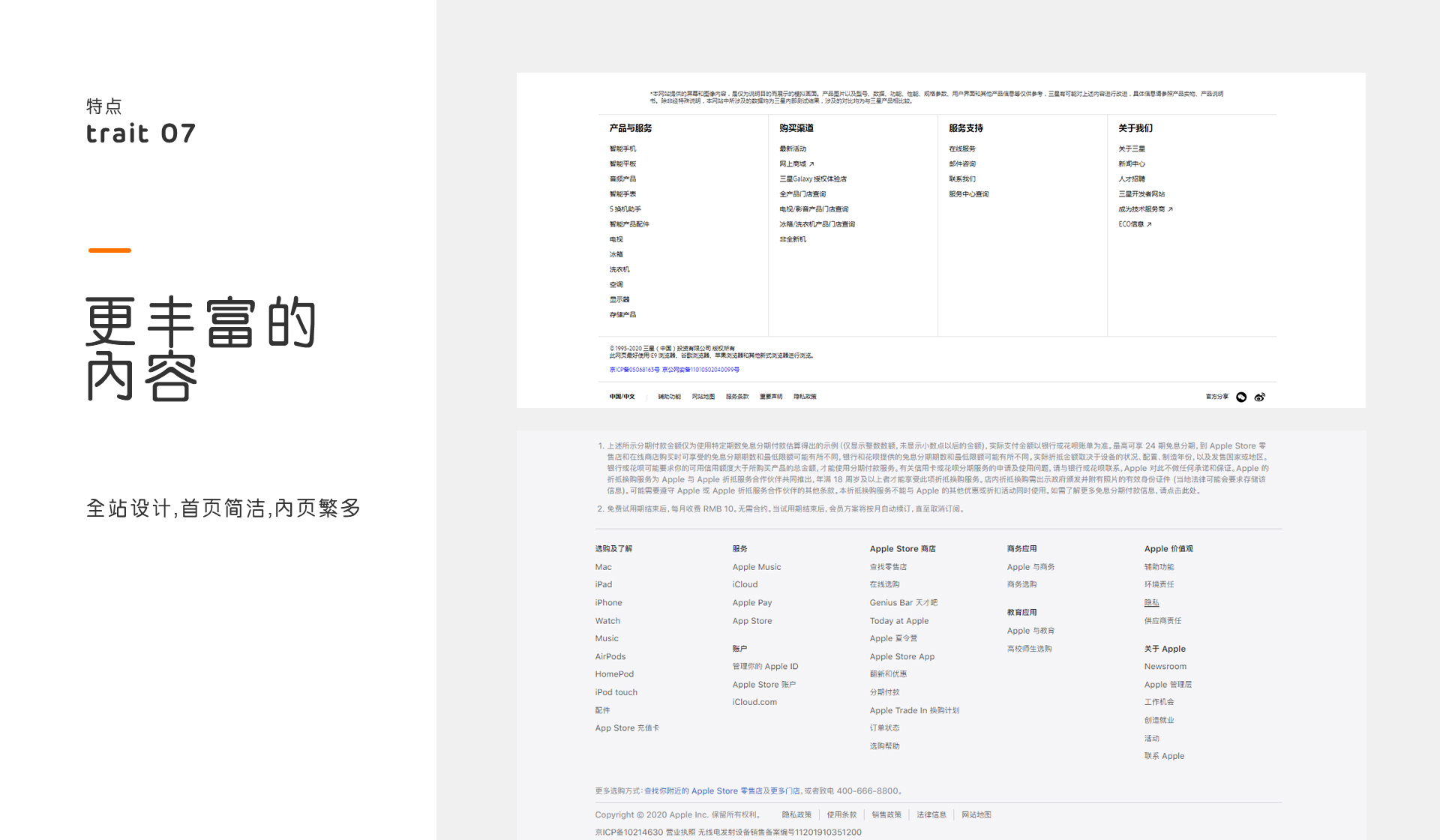Open the Mac link in Apple footer
This screenshot has height=840, width=1440.
(604, 567)
